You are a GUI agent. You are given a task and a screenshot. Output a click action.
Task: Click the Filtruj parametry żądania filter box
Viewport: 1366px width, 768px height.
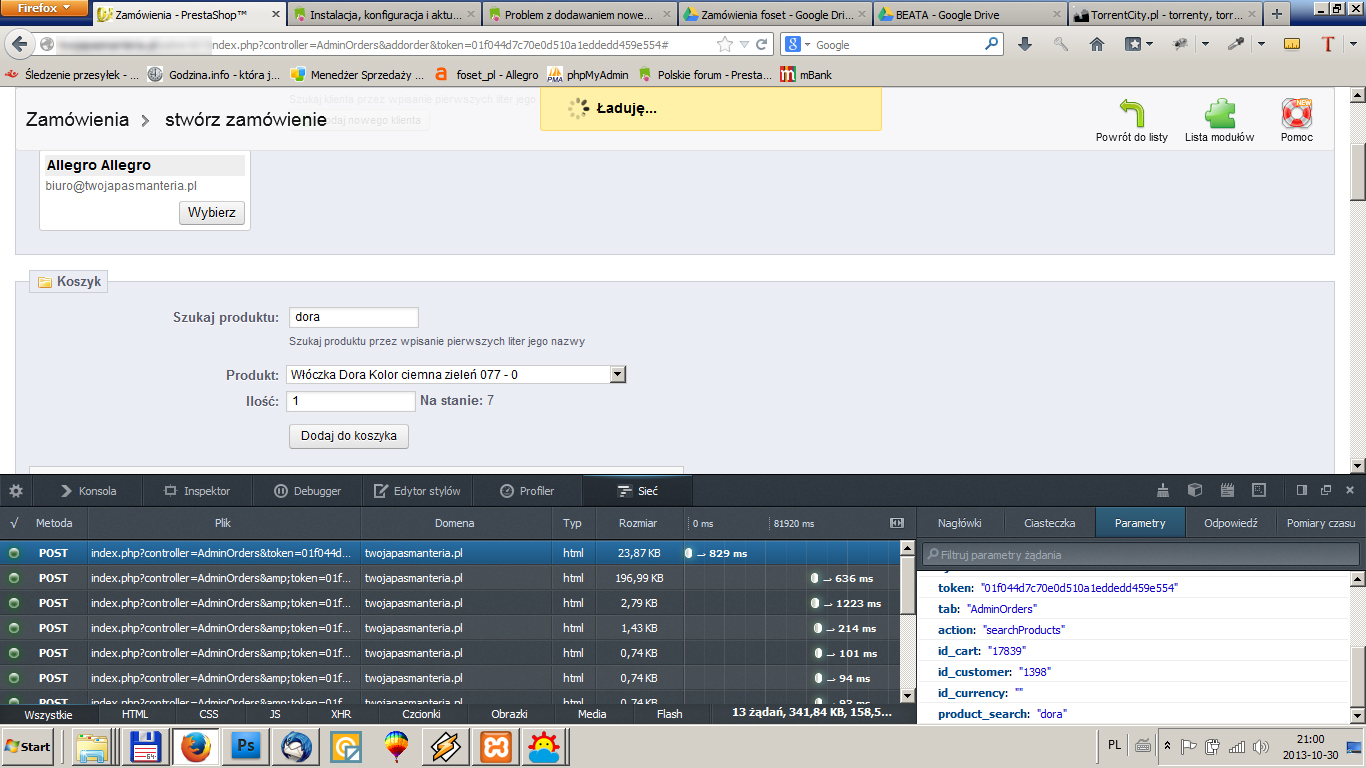(x=1140, y=554)
